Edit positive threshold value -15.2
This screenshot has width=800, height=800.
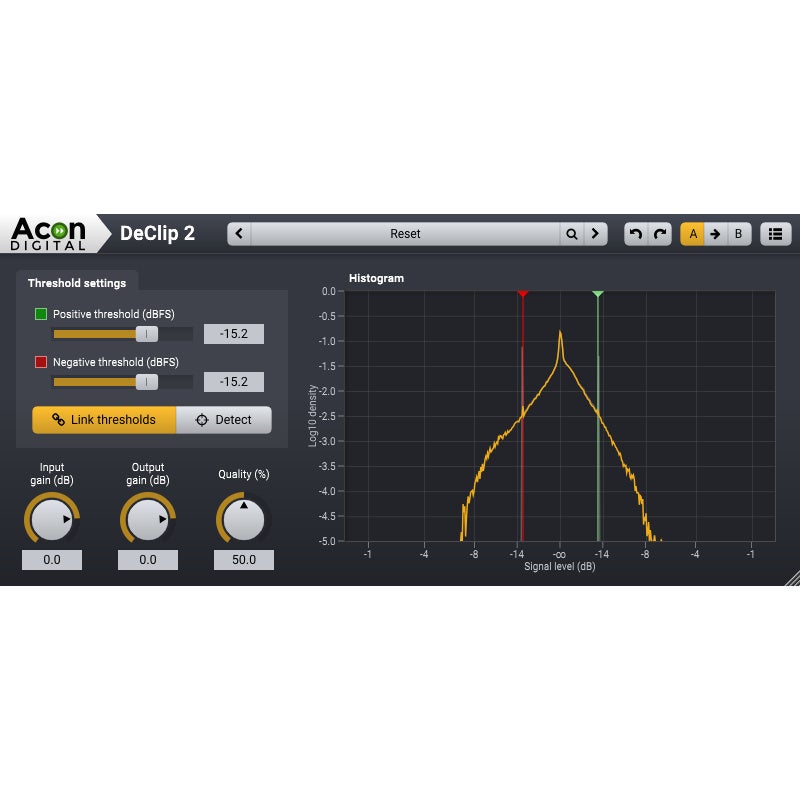(x=234, y=334)
